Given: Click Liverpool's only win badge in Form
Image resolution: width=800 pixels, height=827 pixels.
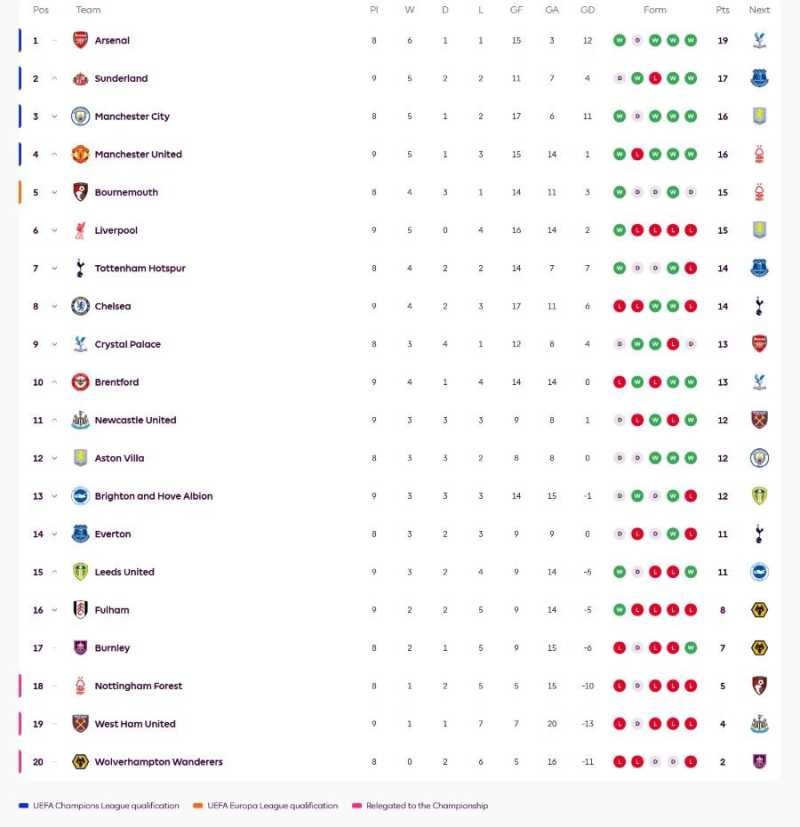Looking at the screenshot, I should [619, 230].
